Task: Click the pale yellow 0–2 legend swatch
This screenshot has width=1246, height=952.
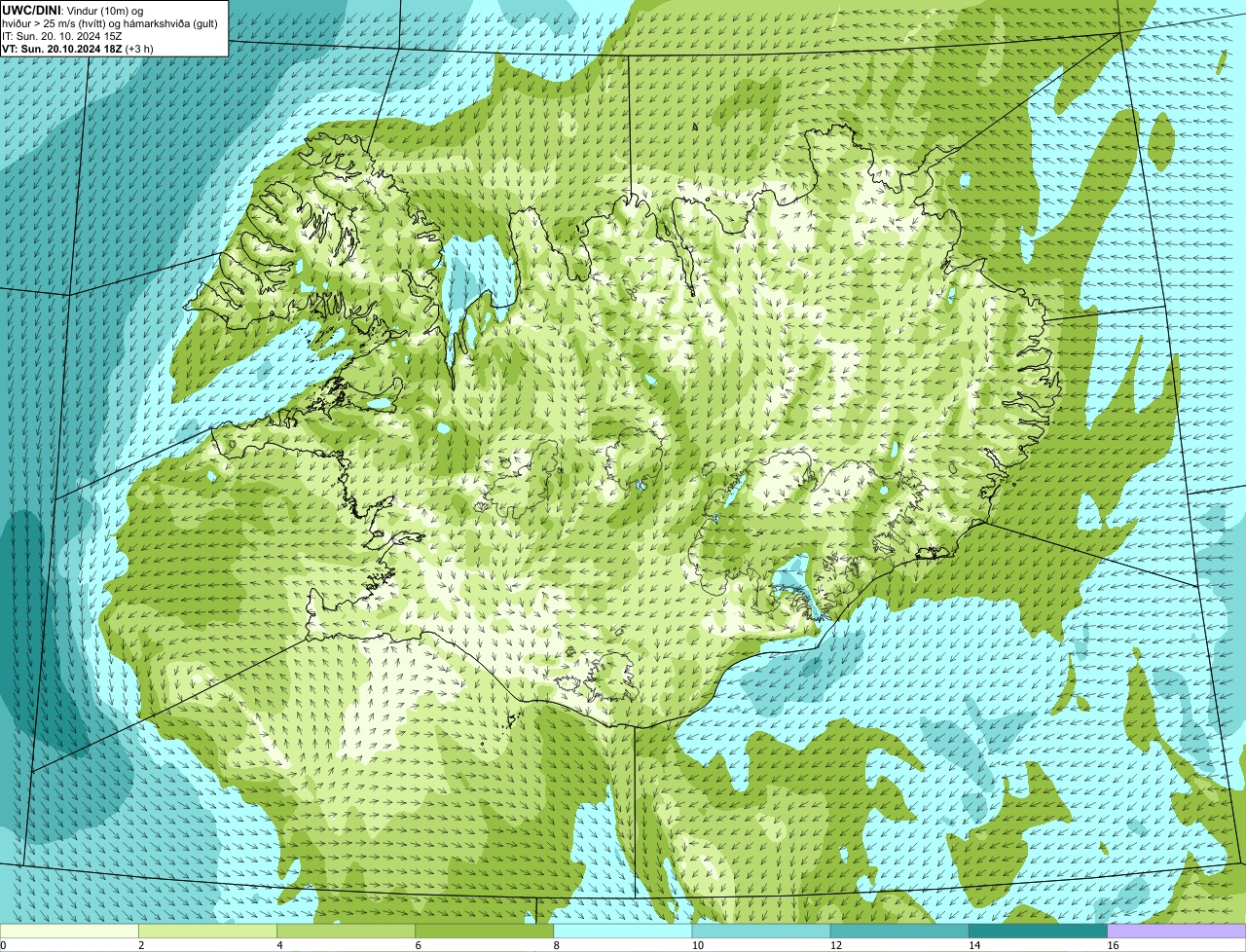Action: (x=69, y=932)
